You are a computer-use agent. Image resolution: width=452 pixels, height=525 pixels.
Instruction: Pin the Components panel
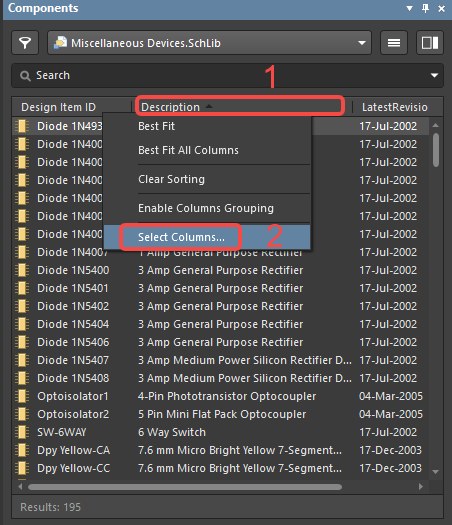(425, 8)
